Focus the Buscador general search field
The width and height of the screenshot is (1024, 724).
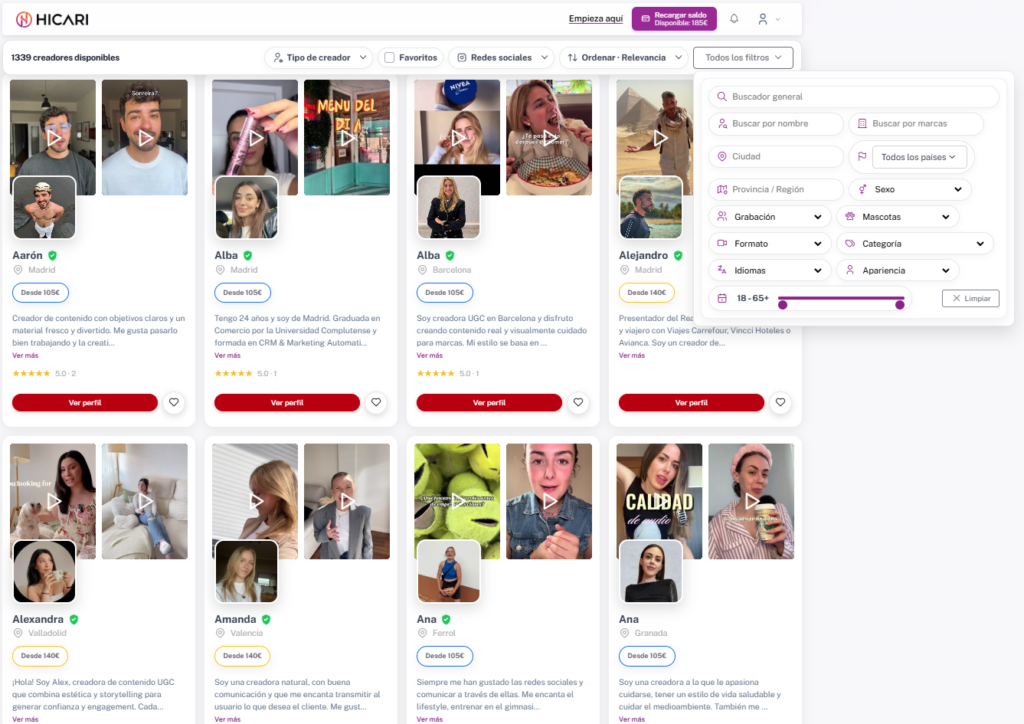(x=854, y=97)
